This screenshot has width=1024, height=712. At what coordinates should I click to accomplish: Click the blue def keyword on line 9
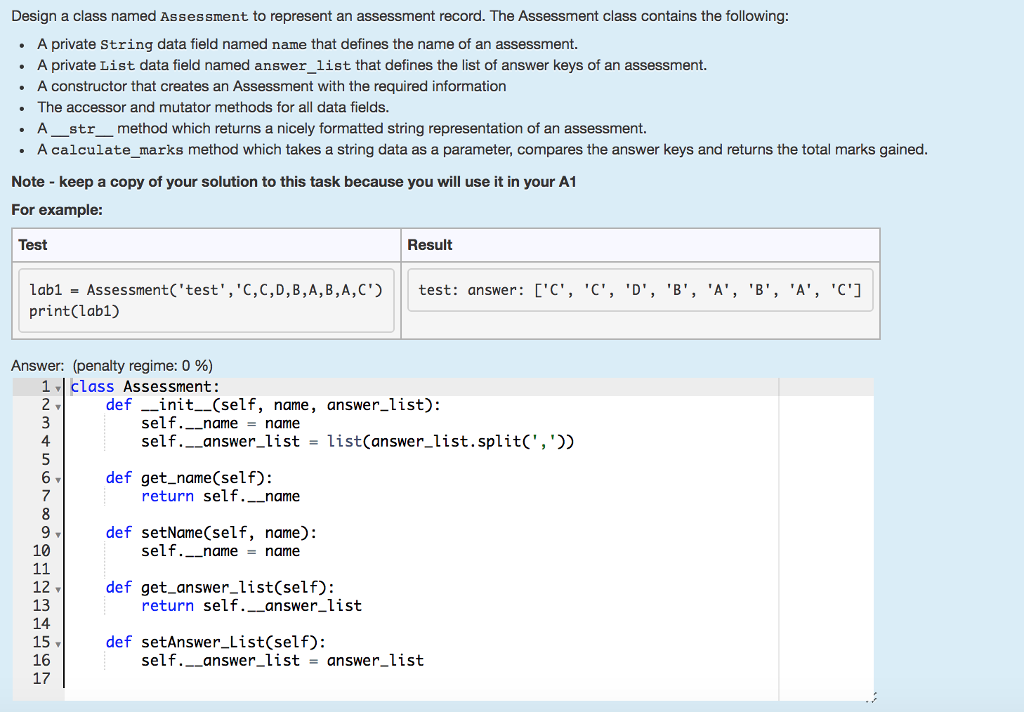118,532
